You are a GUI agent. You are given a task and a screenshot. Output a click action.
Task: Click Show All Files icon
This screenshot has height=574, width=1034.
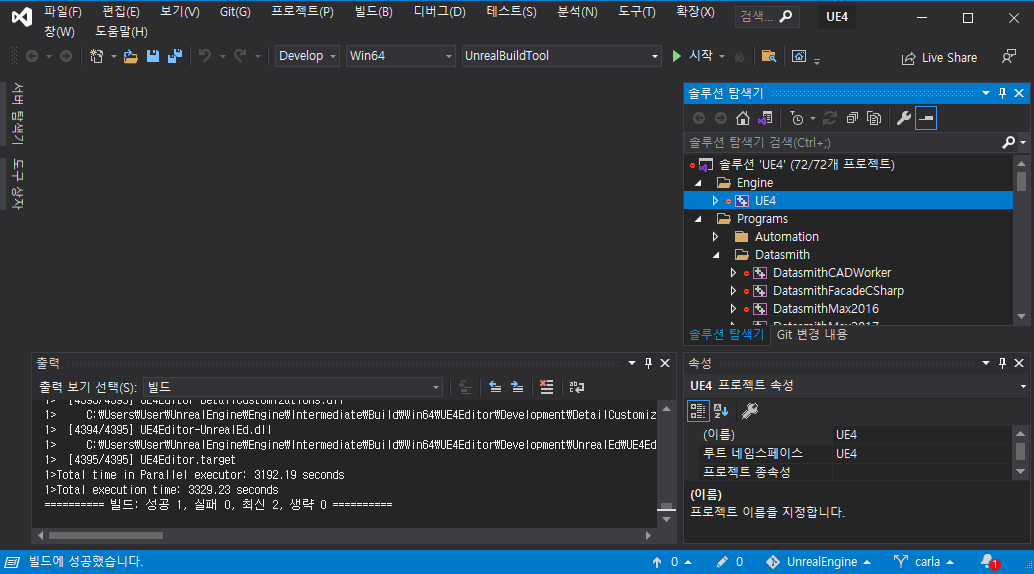(874, 118)
